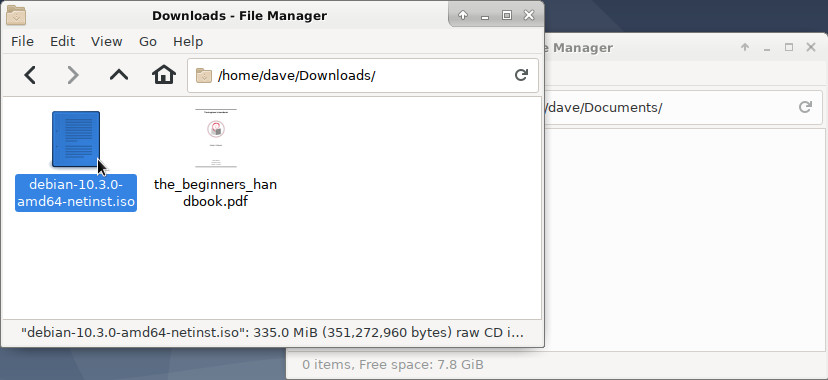
Task: Click the folder icon in the Downloads path bar
Action: point(204,75)
